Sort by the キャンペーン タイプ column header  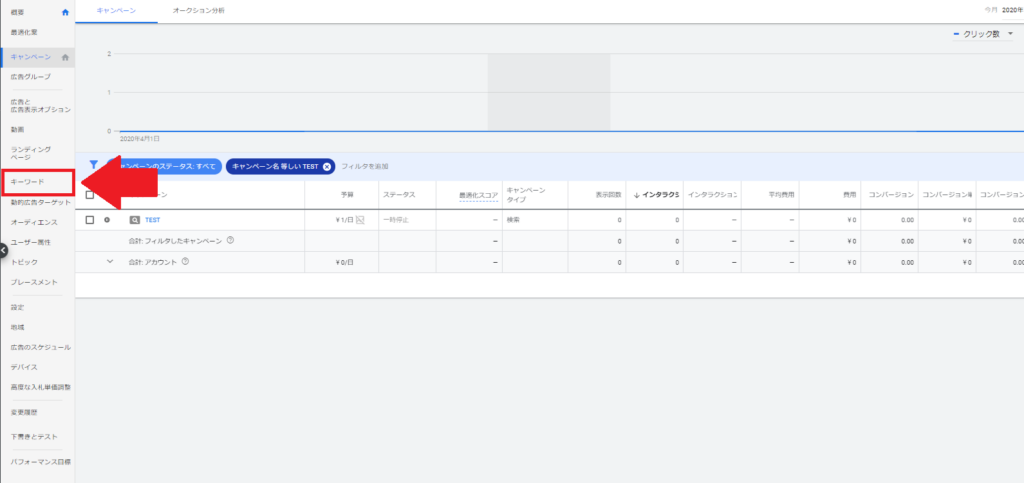point(526,195)
